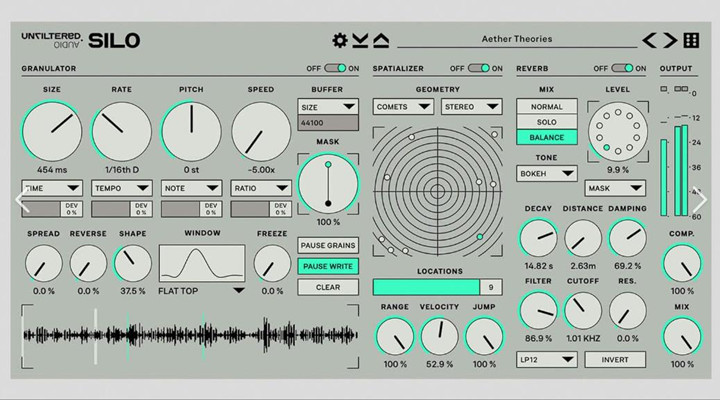Viewport: 720px width, 400px height.
Task: Open the Comets geometry dropdown
Action: click(402, 106)
